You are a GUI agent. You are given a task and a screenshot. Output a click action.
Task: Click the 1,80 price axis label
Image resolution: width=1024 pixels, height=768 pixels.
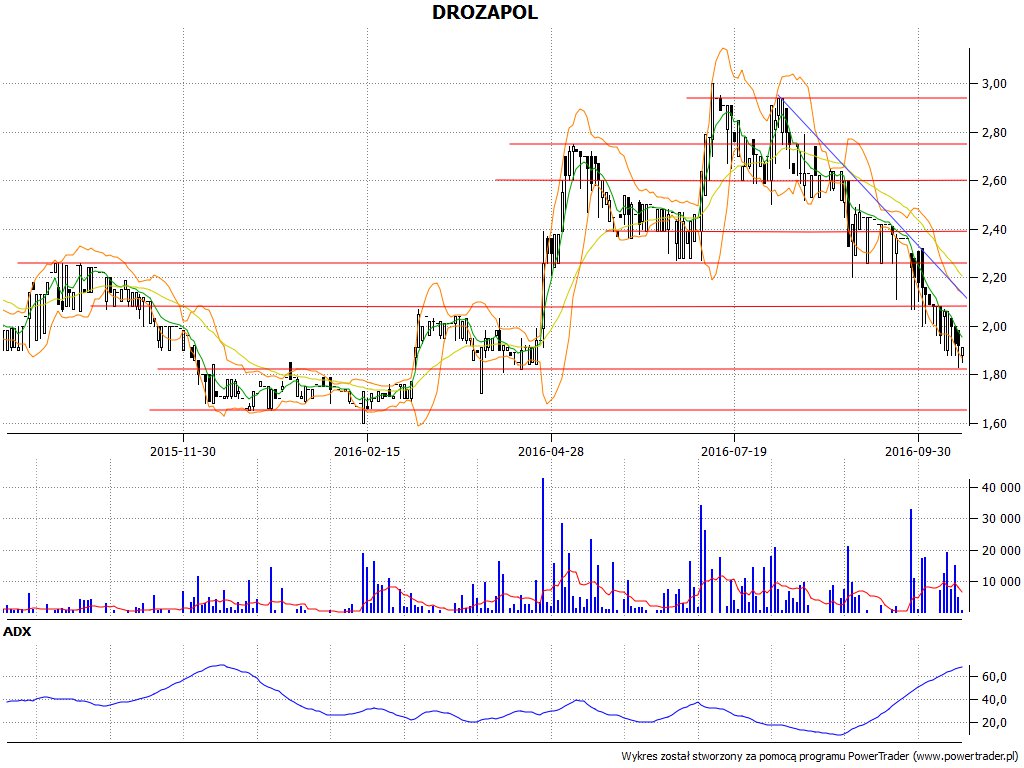click(993, 375)
